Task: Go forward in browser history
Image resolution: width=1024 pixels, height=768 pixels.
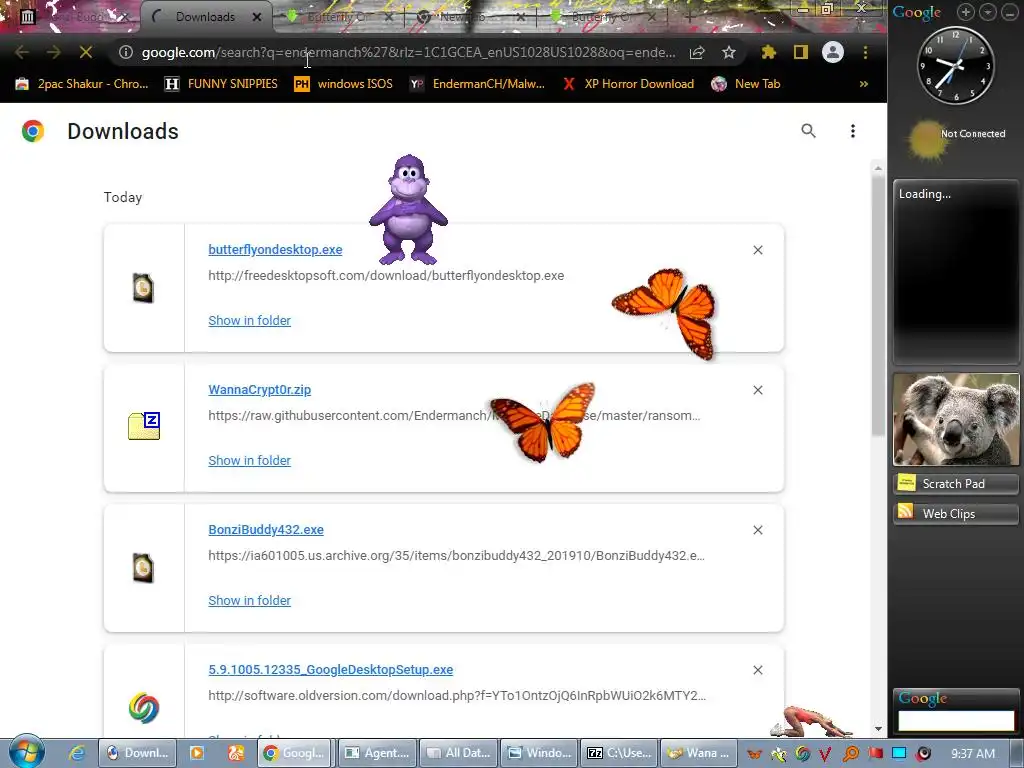Action: pos(54,52)
